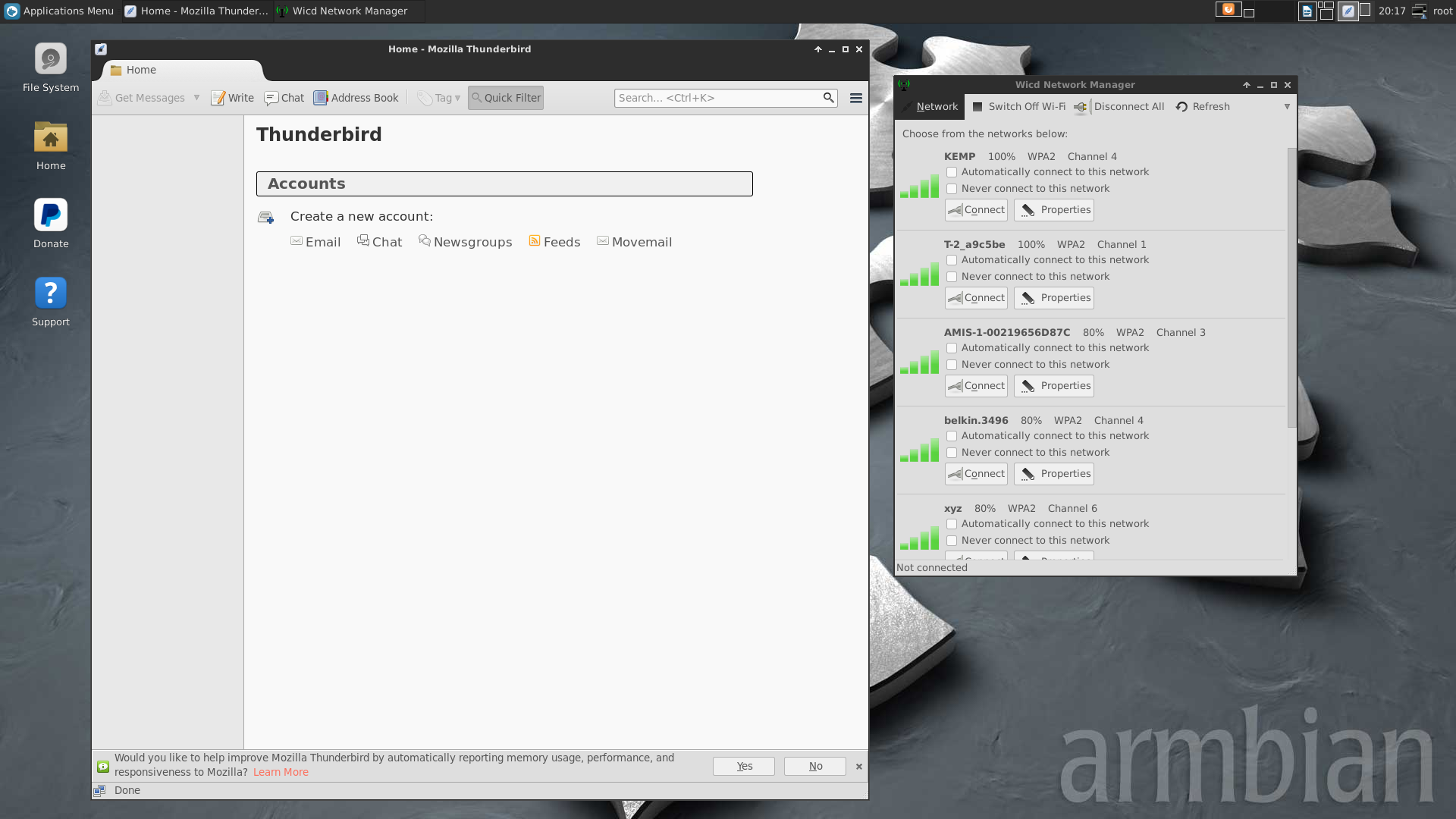Click Switch Off Wi-Fi
This screenshot has width=1456, height=819.
click(1019, 107)
